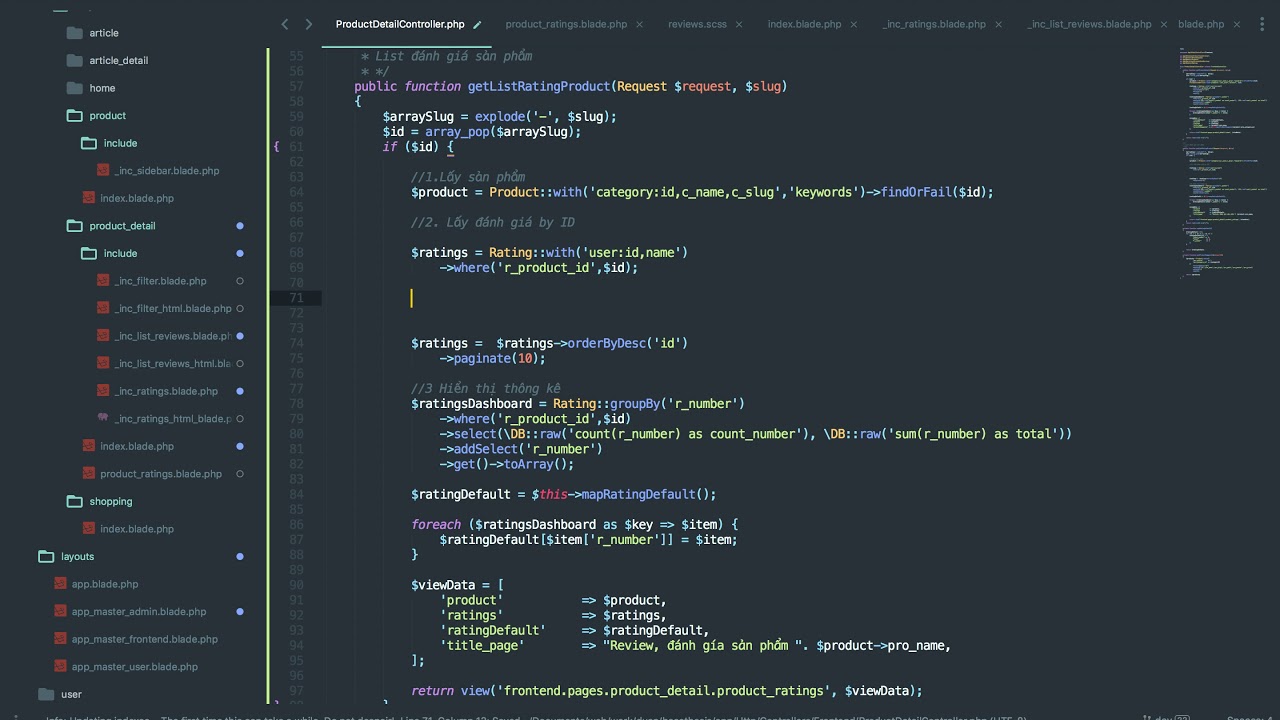
Task: Switch to the _inc_list_reviews.blade.php tab
Action: point(1089,24)
